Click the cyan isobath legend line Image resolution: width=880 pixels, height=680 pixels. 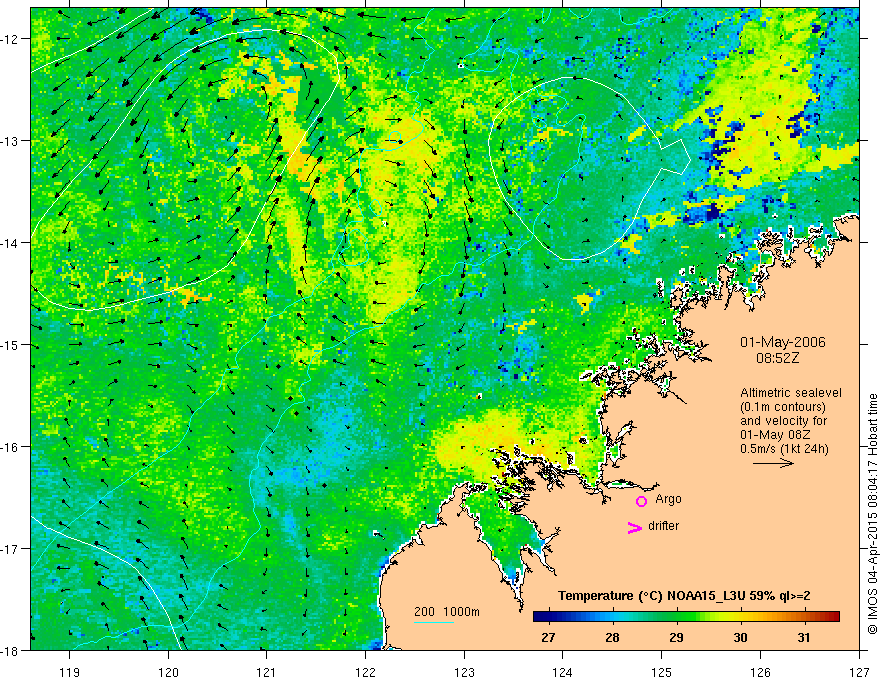click(434, 622)
